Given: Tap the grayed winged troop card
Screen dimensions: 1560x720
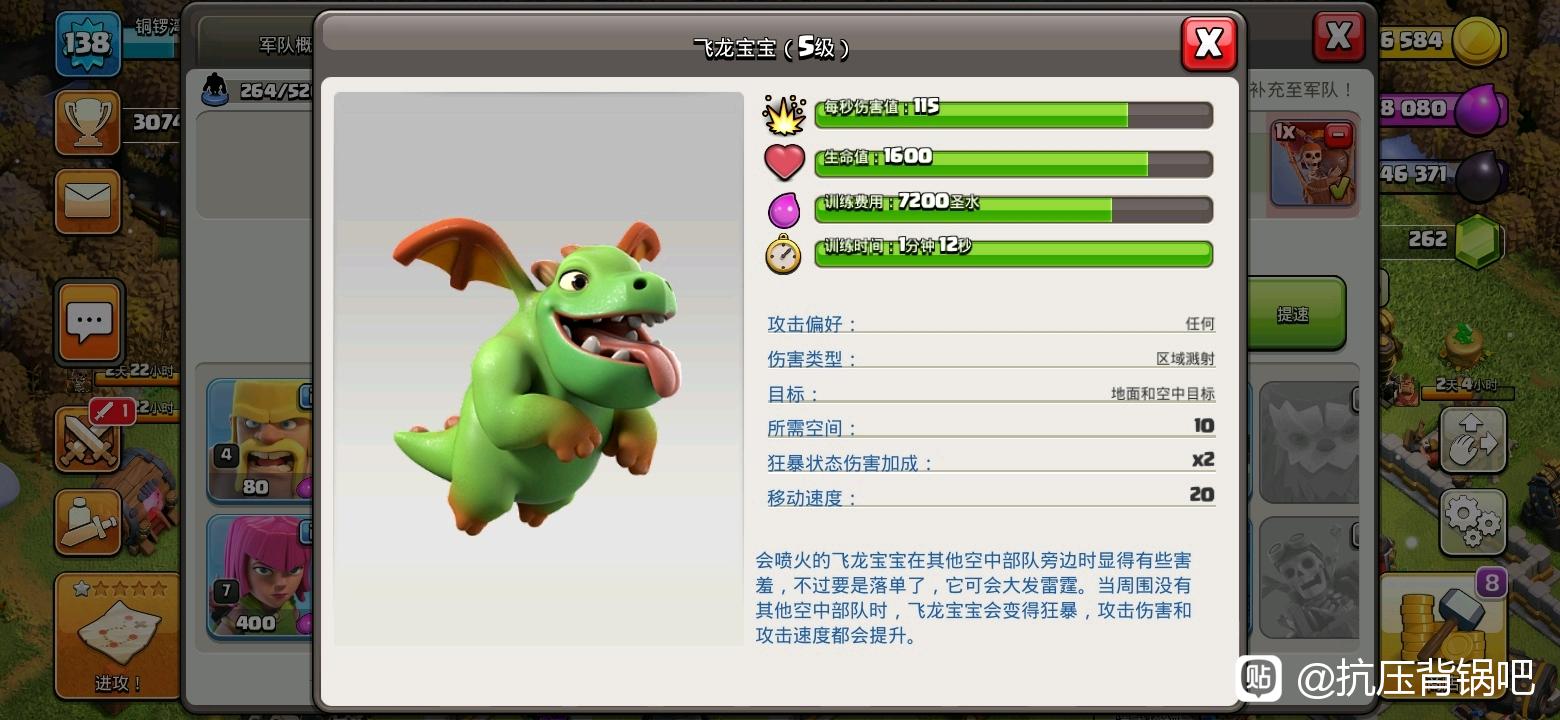Looking at the screenshot, I should coord(1309,442).
